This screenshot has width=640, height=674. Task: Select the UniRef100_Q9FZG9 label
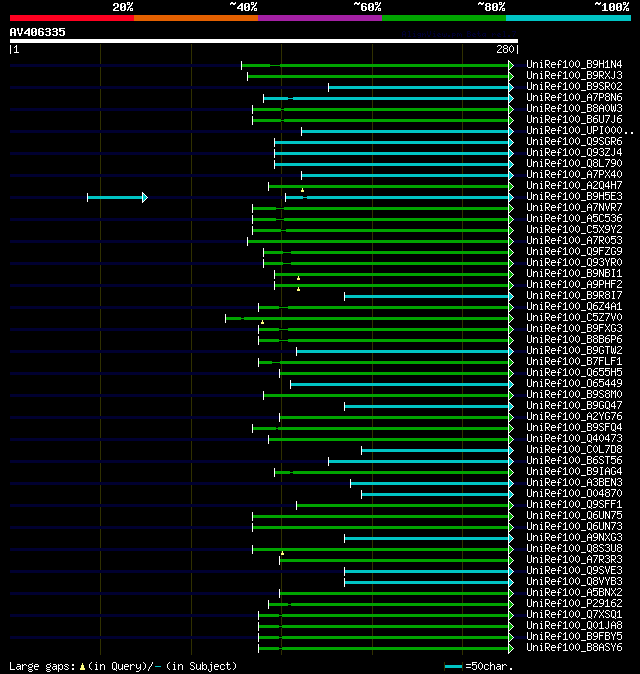(x=574, y=251)
